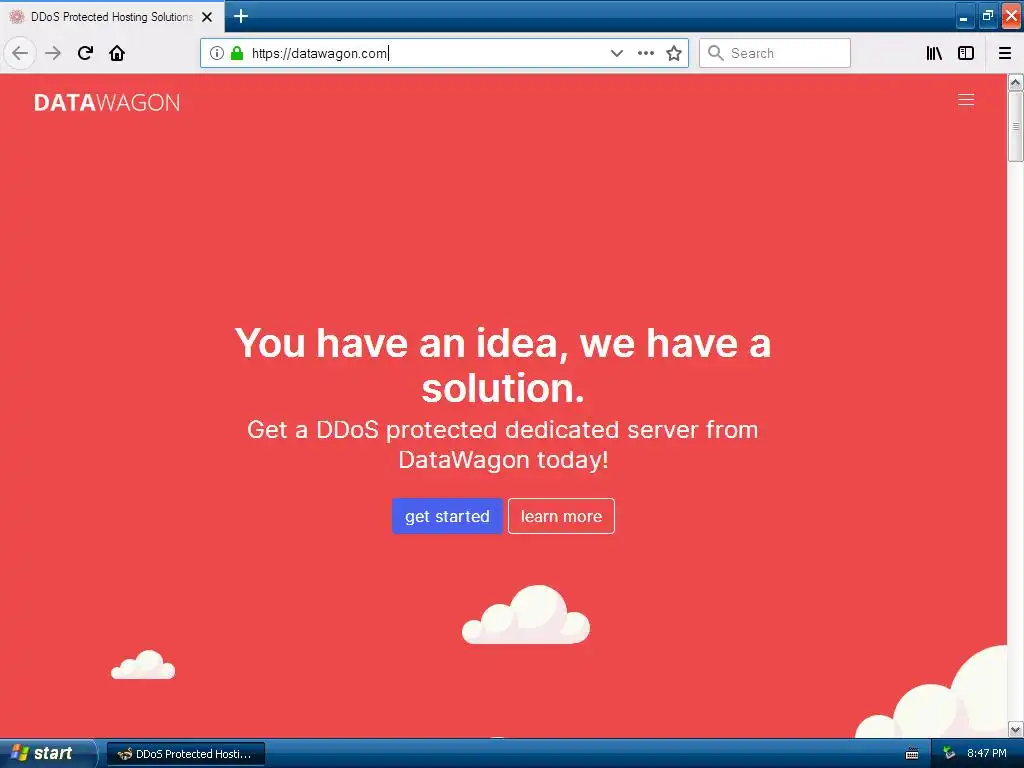Open page actions three-dot menu
The width and height of the screenshot is (1024, 768).
coord(646,53)
